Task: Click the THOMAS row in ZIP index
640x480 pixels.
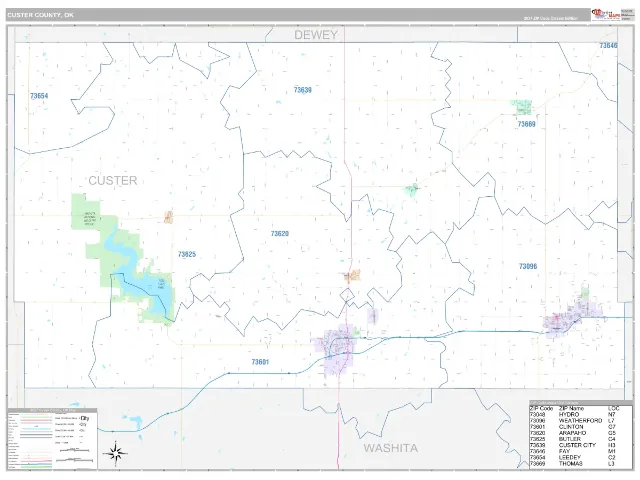Action: [575, 464]
